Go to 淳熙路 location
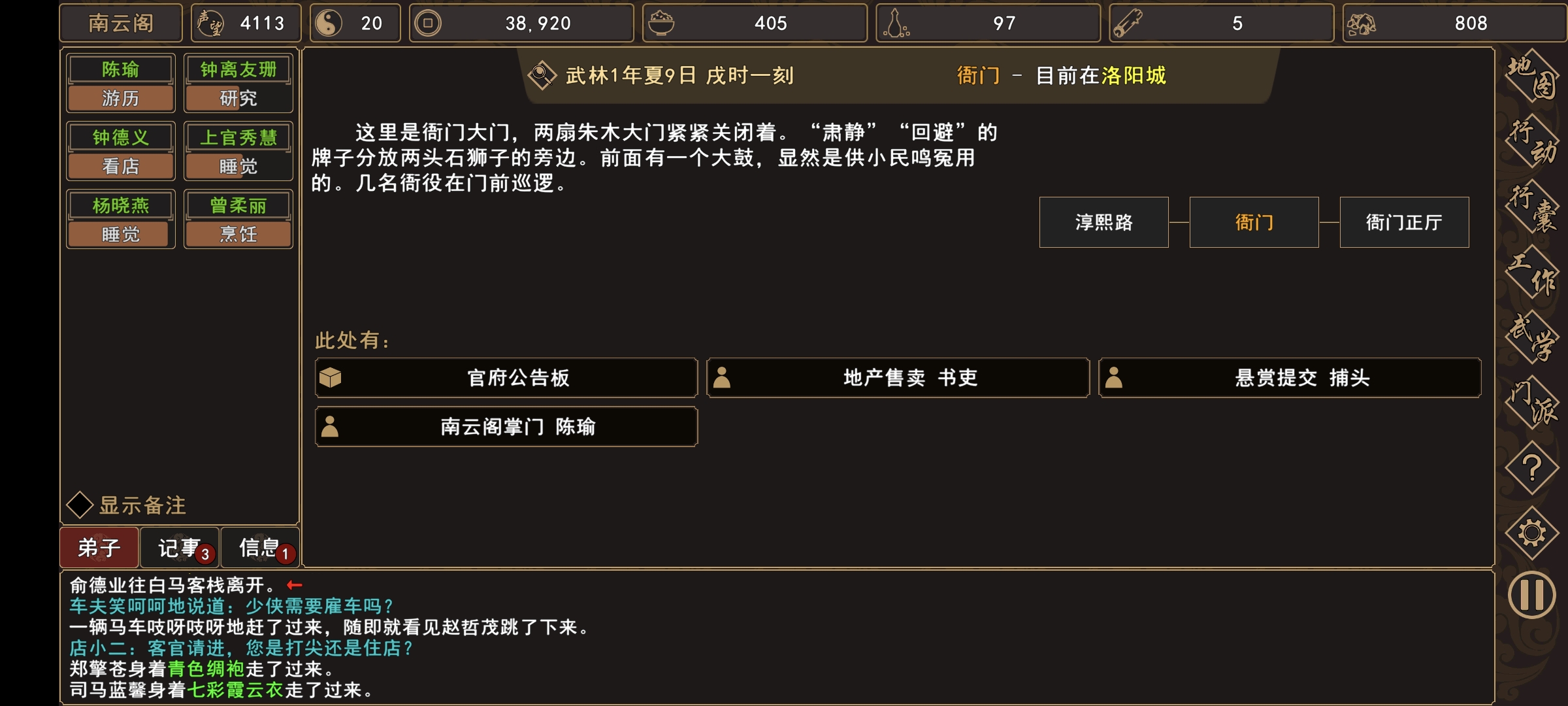This screenshot has width=1568, height=706. click(x=1103, y=222)
